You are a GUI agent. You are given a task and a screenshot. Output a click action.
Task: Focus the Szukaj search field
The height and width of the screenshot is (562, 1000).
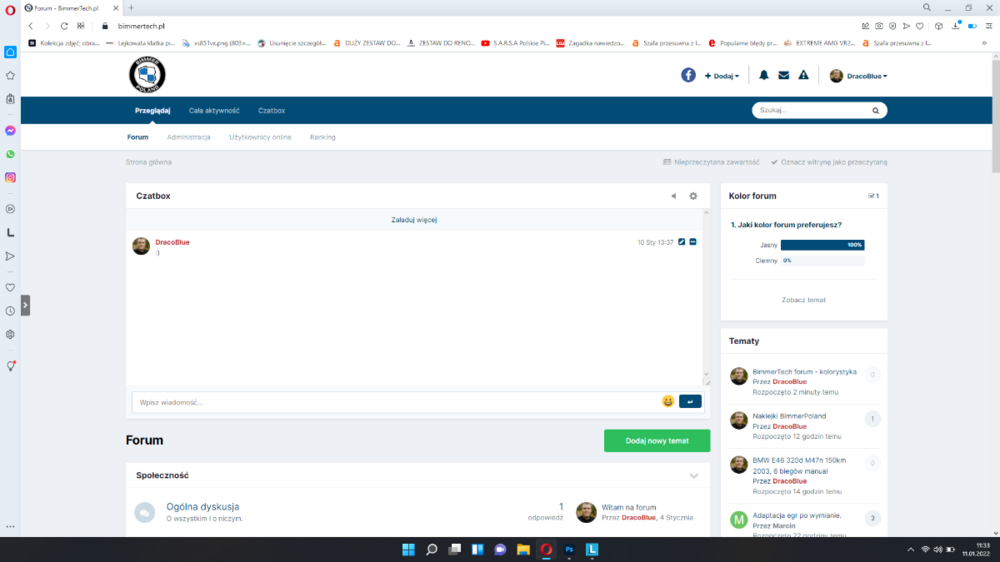coord(812,110)
